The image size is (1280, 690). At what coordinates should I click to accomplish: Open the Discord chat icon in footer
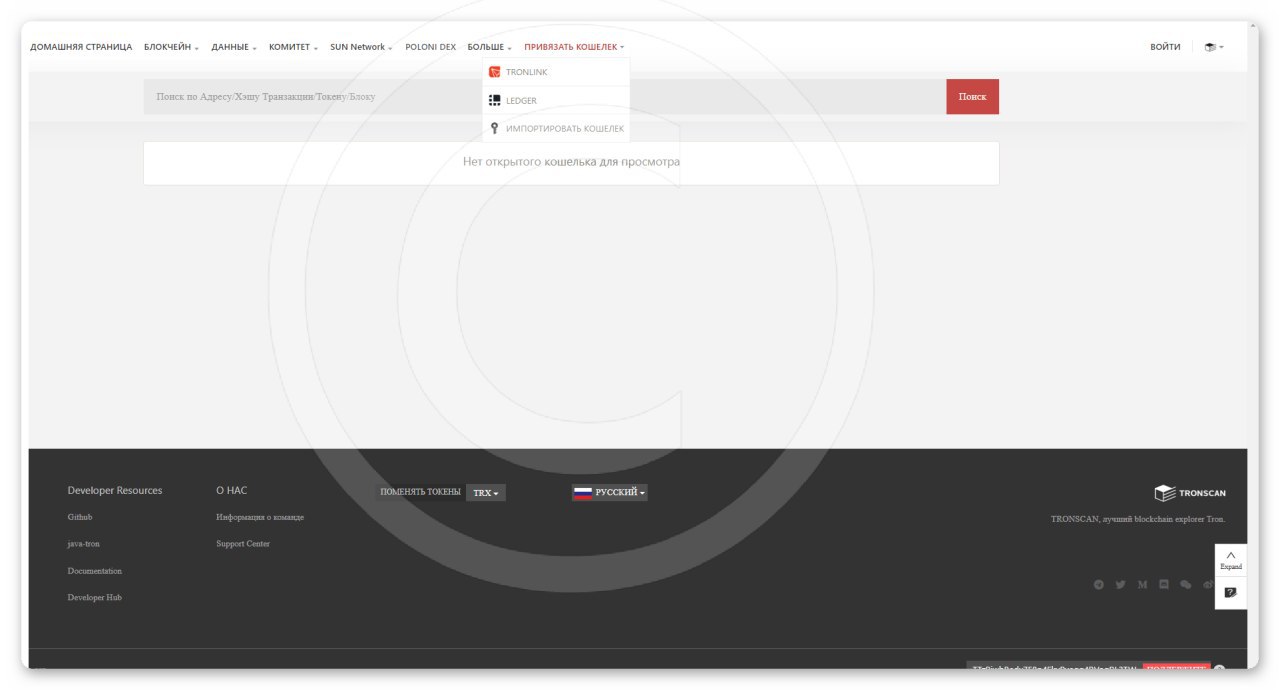[x=1163, y=584]
